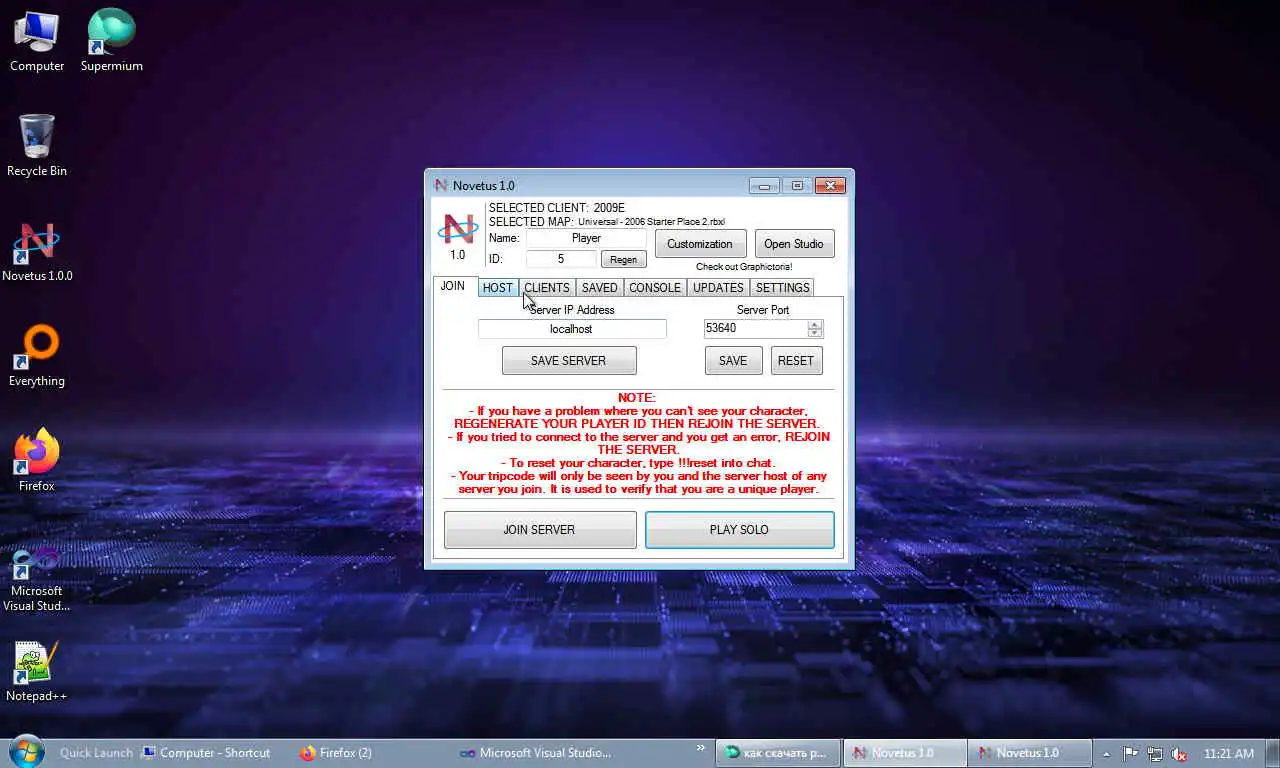Click the Check out Graphictoria! link
Screen dimensions: 1280x768
coord(744,267)
